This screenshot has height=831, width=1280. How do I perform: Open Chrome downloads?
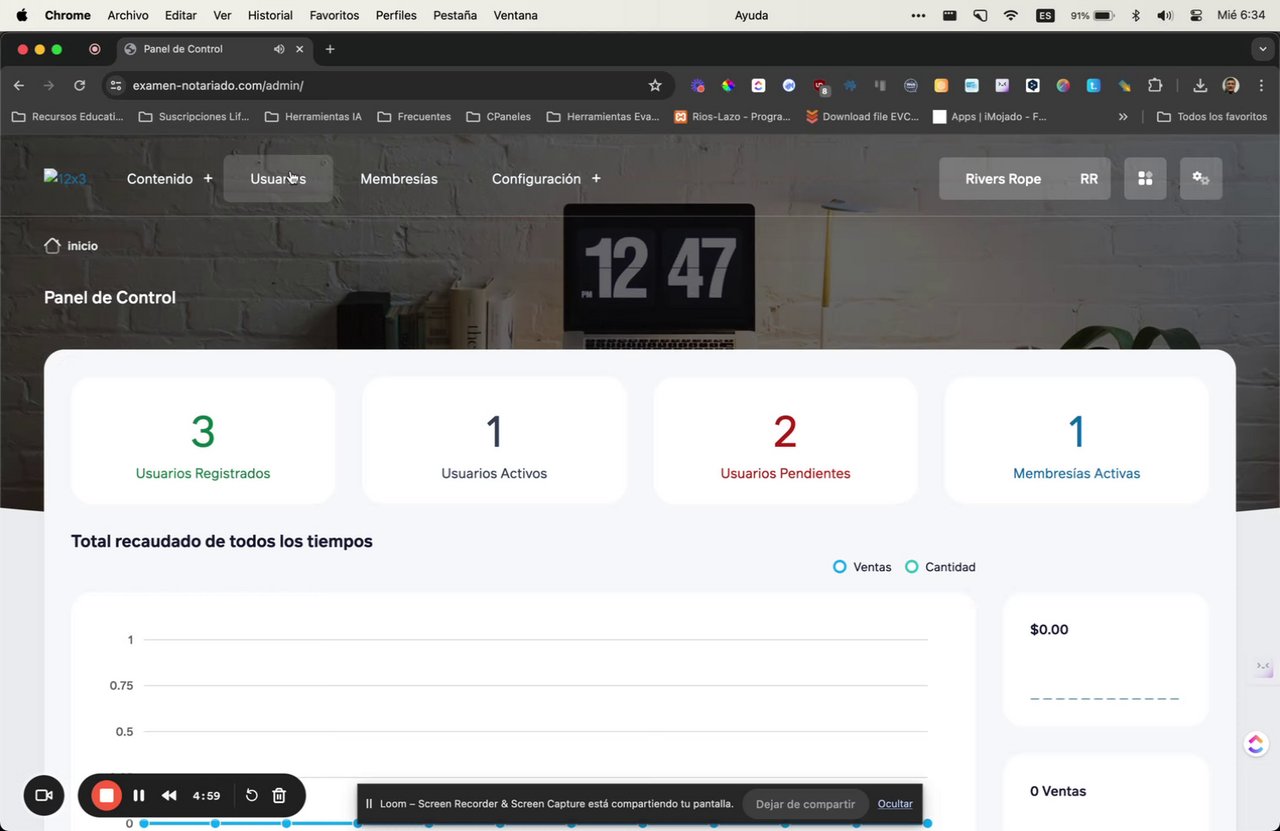coord(1200,86)
